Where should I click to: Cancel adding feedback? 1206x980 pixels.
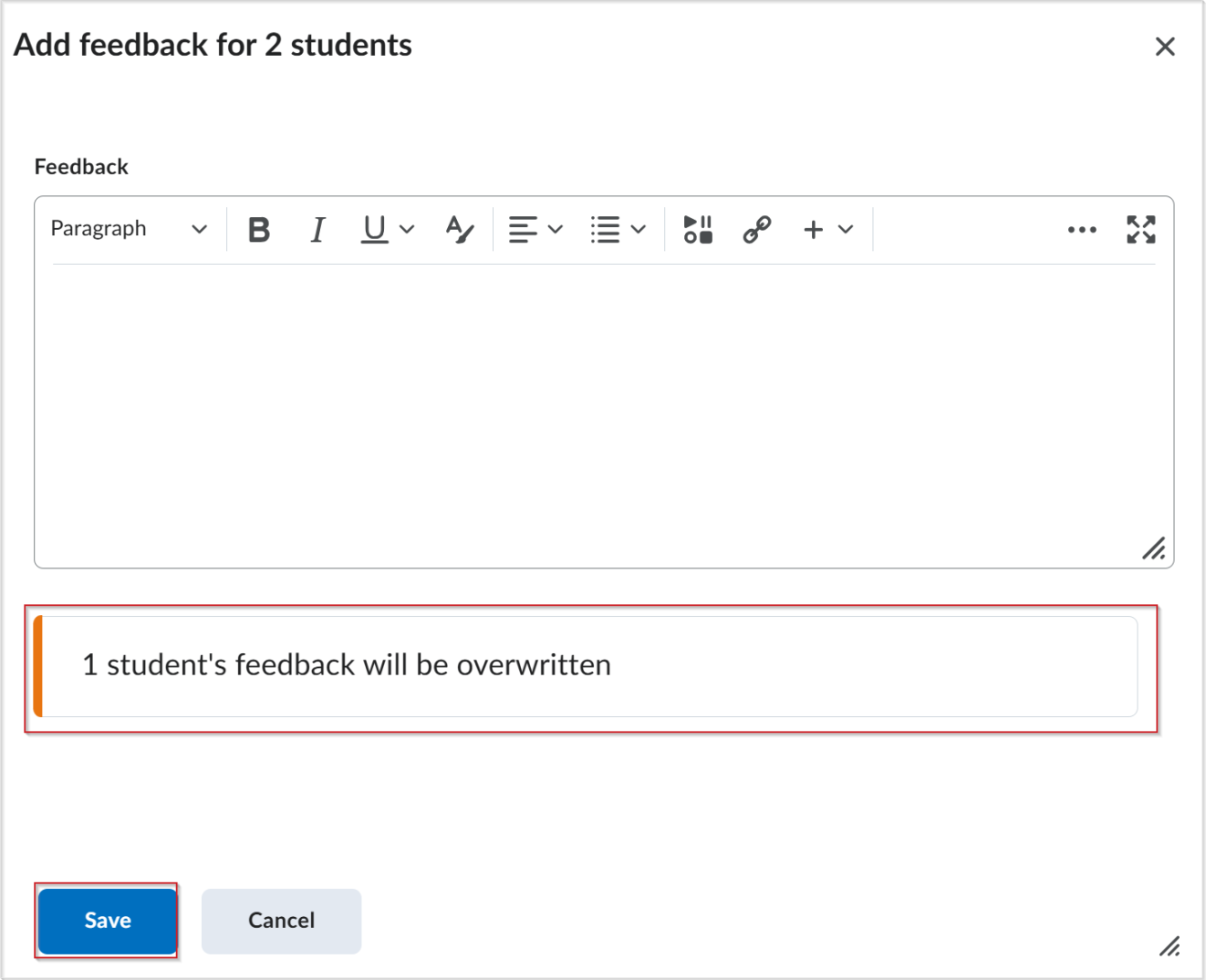(281, 921)
